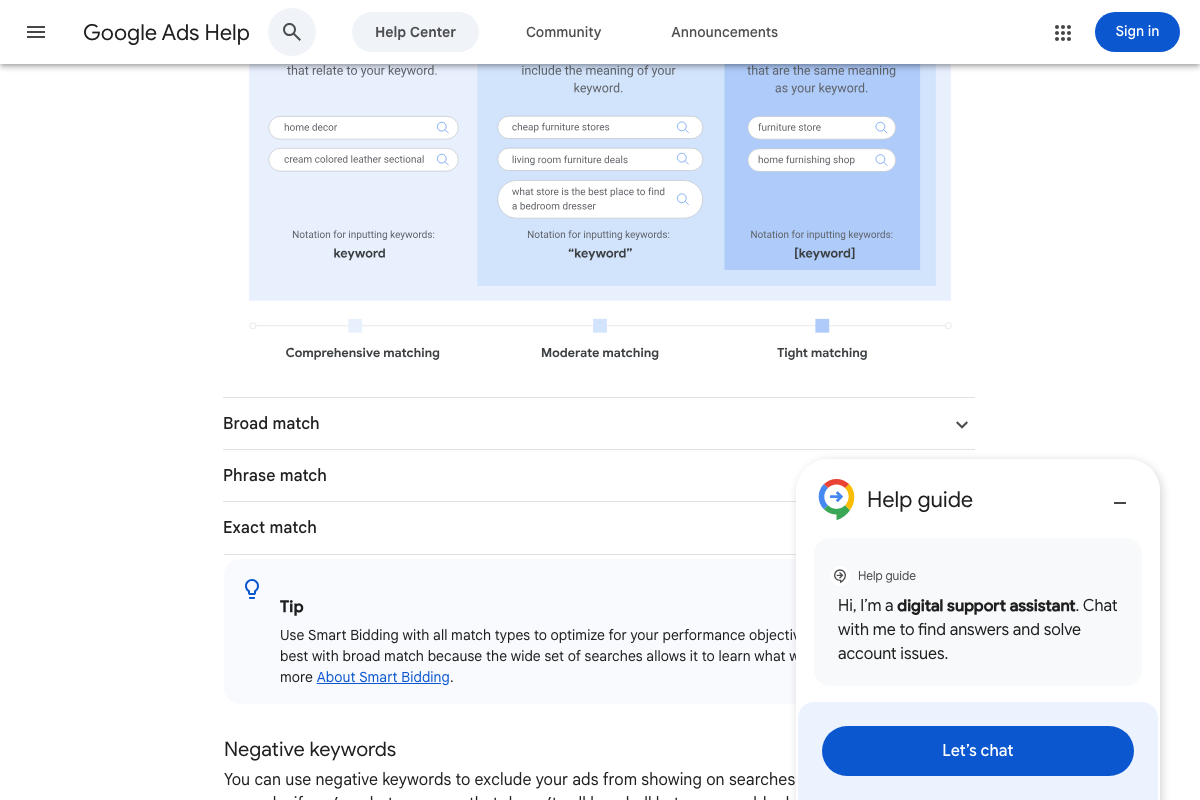Click the Tight matching label
The width and height of the screenshot is (1200, 800).
[822, 353]
